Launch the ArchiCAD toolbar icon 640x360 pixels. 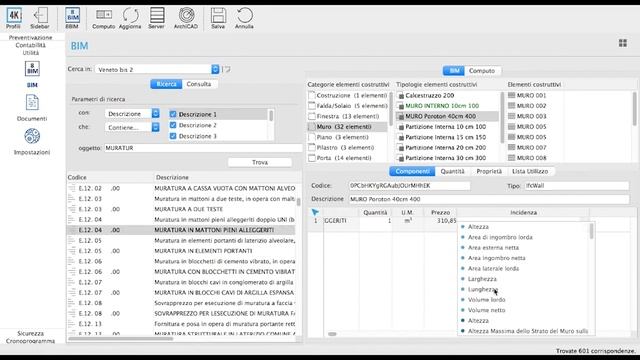coord(186,18)
